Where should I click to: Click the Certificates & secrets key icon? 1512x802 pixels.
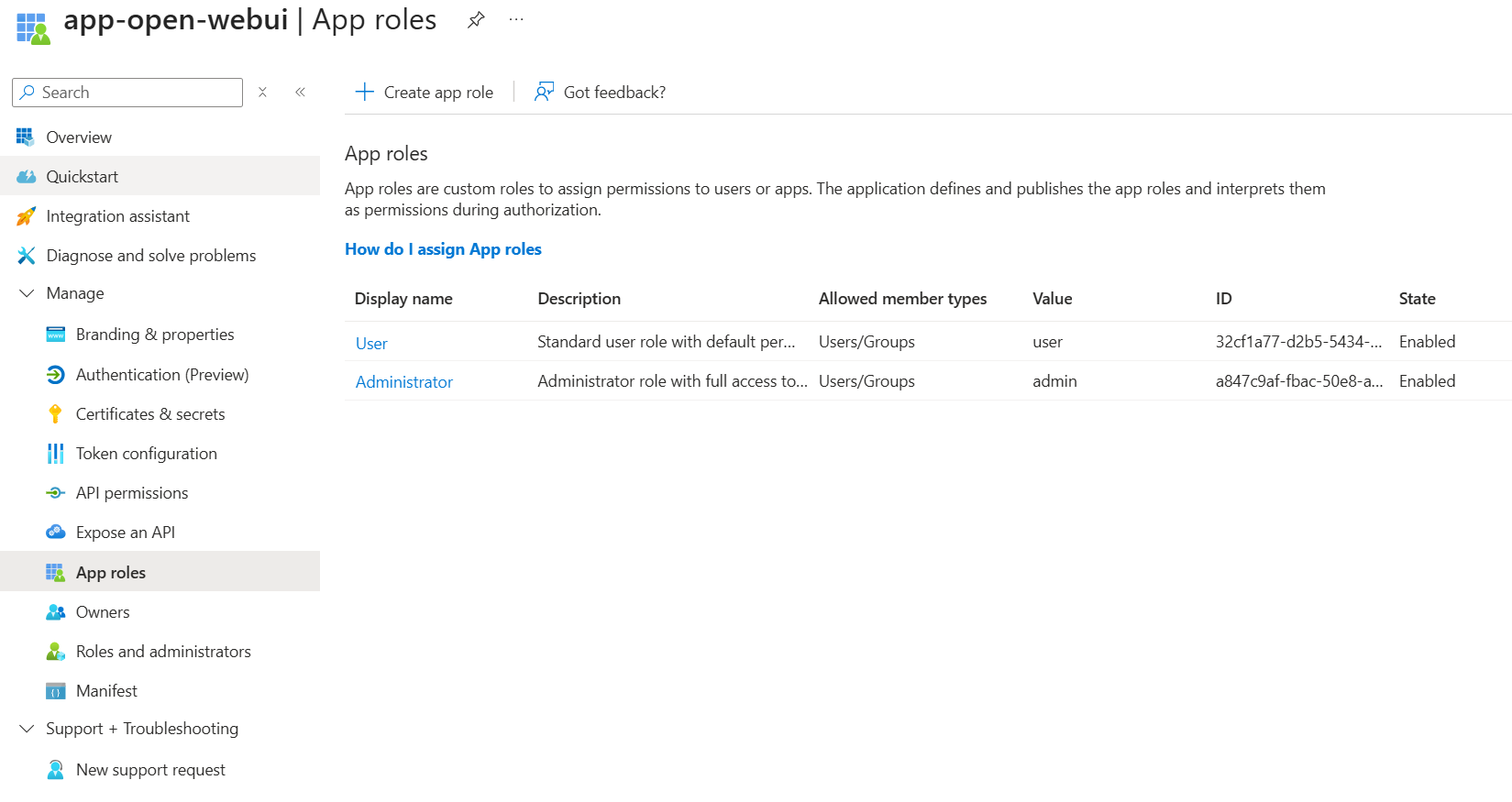point(56,414)
